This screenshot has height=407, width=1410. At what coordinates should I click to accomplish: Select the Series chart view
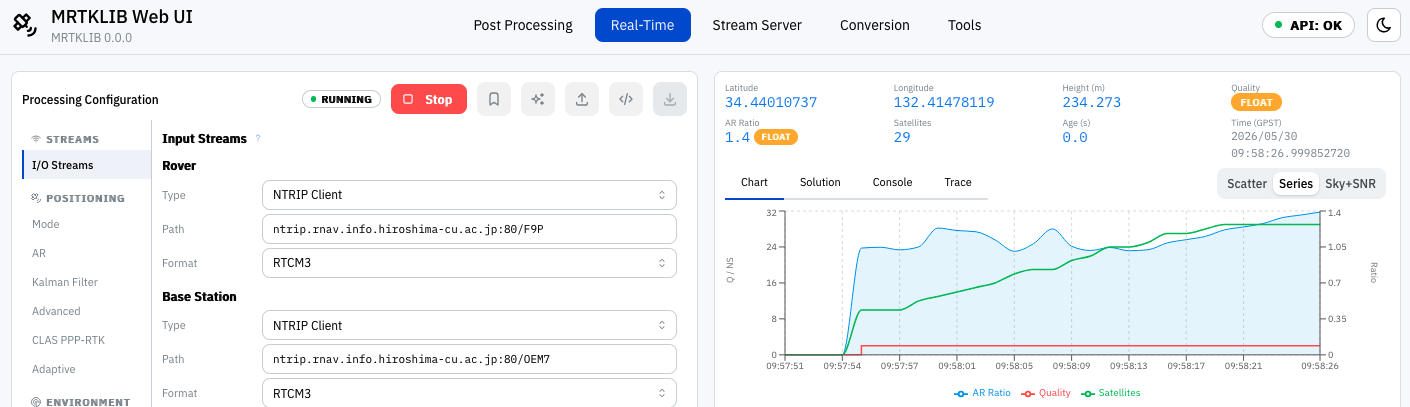(1296, 184)
